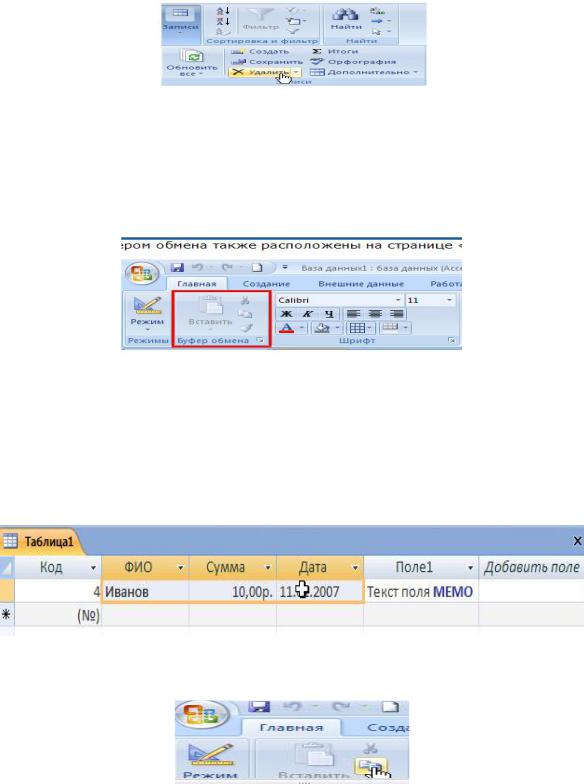Image resolution: width=584 pixels, height=784 pixels.
Task: Click the 10,00р. cell in Сумма
Action: [x=232, y=592]
